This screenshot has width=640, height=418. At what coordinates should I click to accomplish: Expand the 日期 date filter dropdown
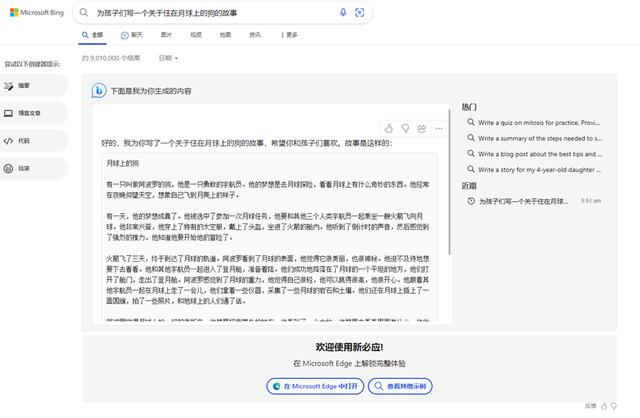[168, 58]
